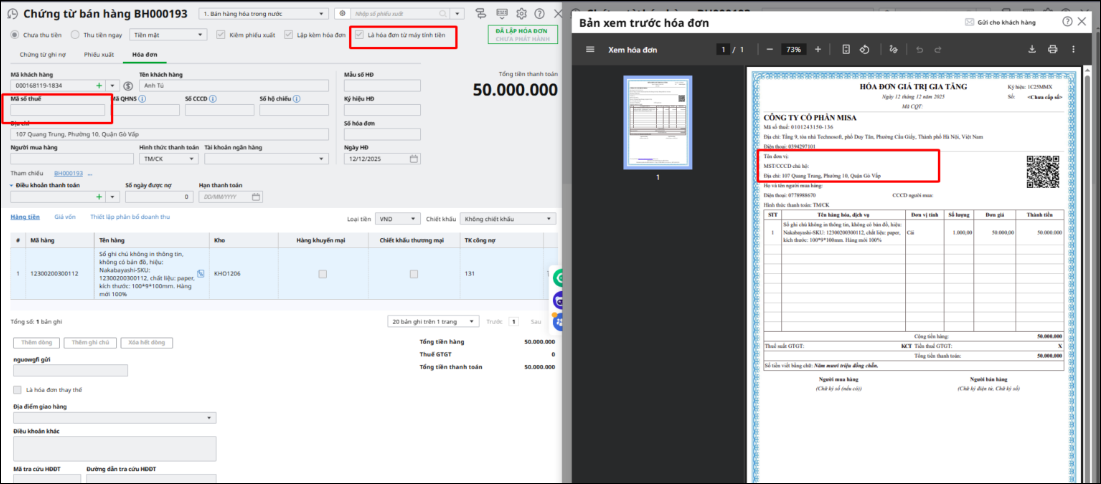Toggle Lập kèm hóa đơn checkbox
This screenshot has height=484, width=1101.
289,34
